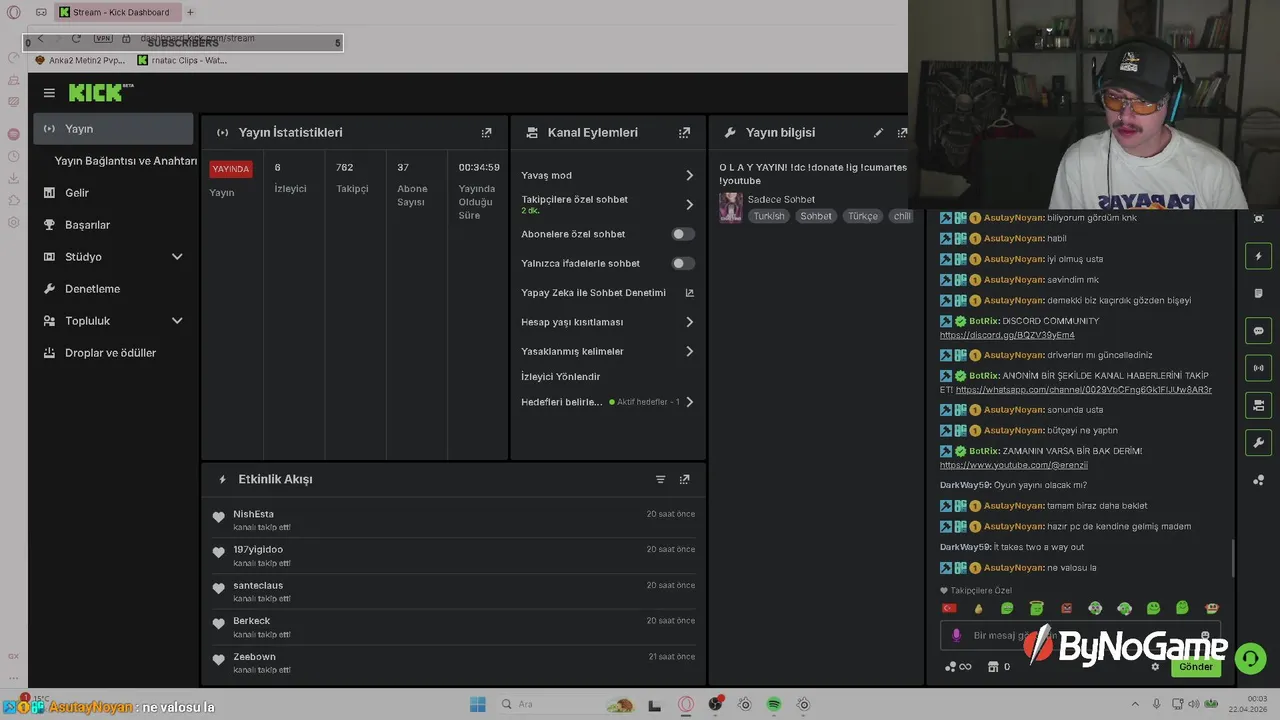Pop out the Yayın İstatistikleri panel
Viewport: 1280px width, 720px height.
pyautogui.click(x=487, y=132)
